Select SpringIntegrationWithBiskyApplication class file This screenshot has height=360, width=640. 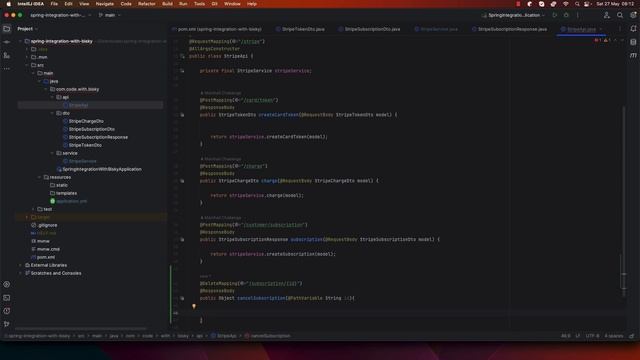pyautogui.click(x=102, y=169)
